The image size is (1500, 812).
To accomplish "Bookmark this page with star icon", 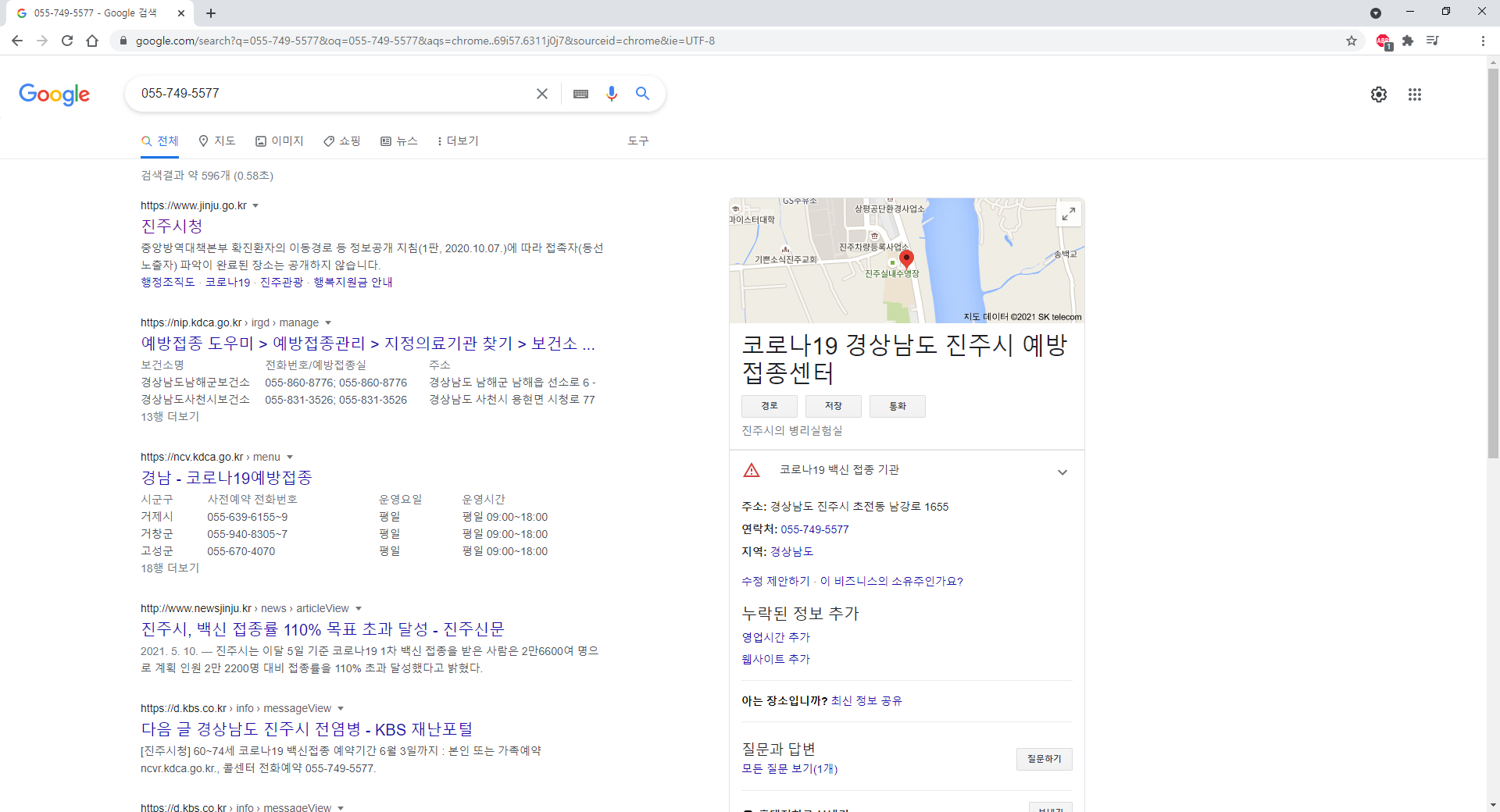I will point(1352,41).
